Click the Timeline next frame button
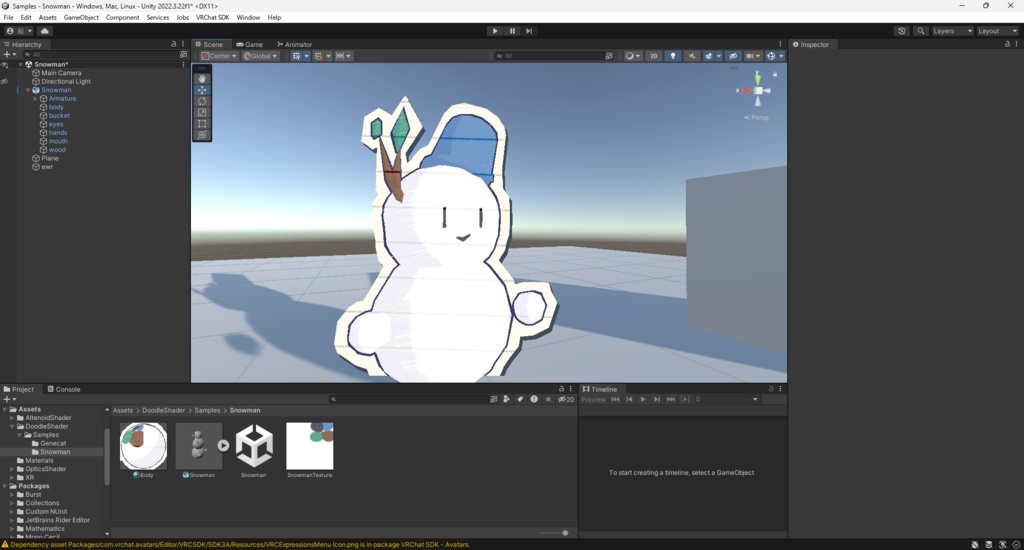1024x550 pixels. coord(657,399)
